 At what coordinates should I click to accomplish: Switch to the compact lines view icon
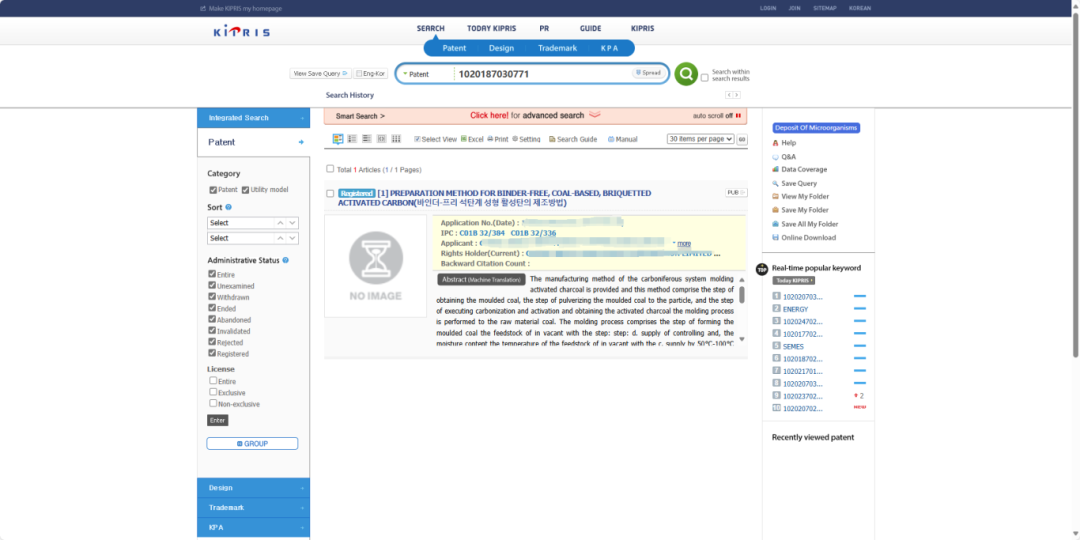coord(366,139)
